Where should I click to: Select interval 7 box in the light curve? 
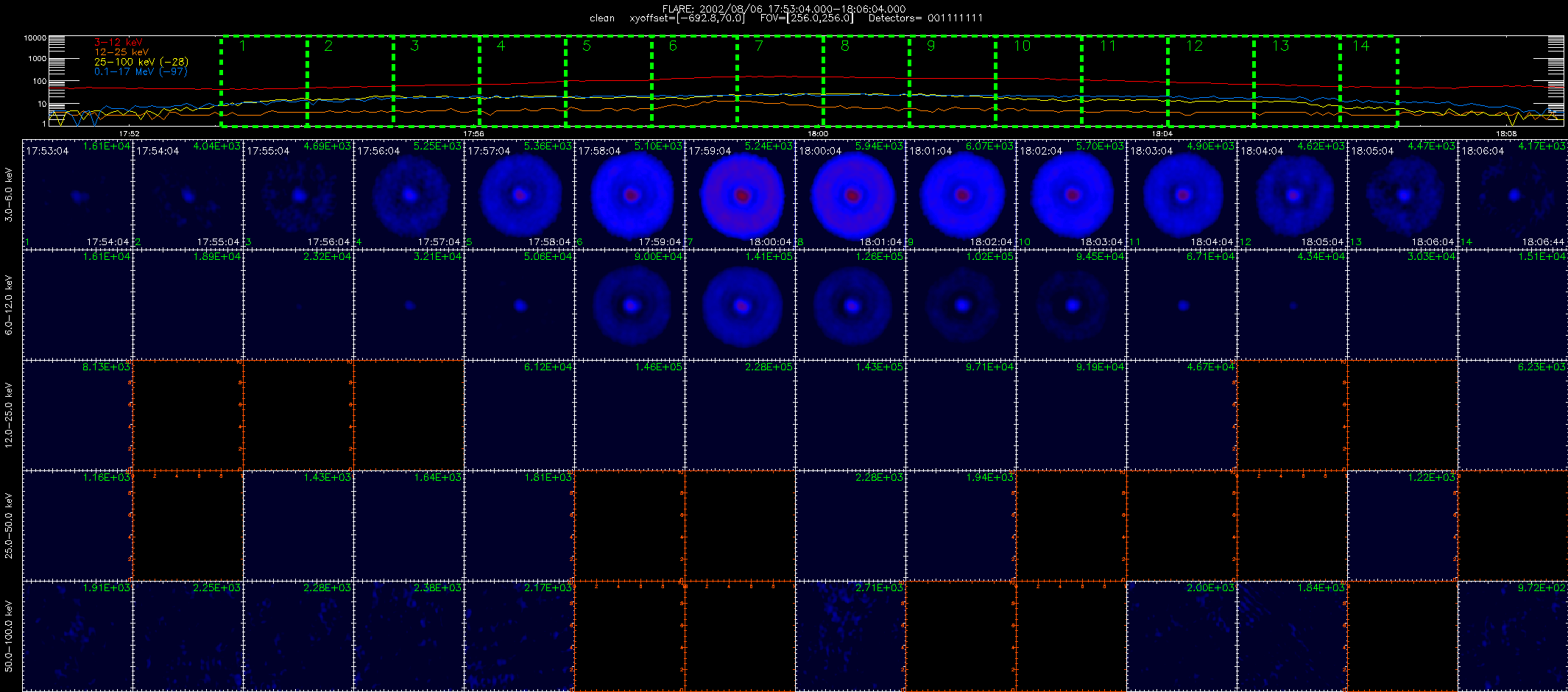click(780, 80)
